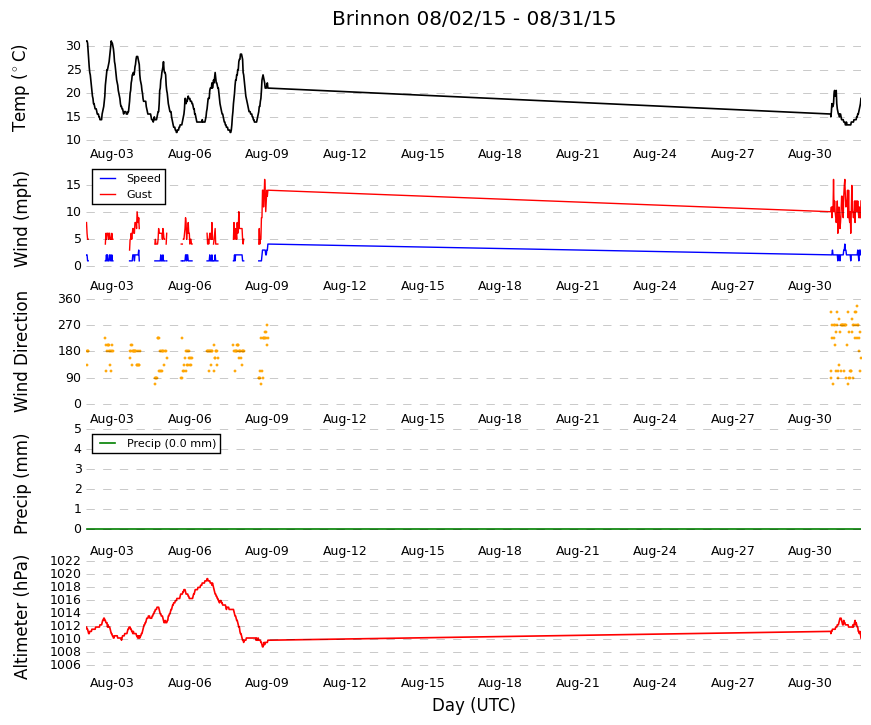
Task: Click the Gust legend entry in wind plot
Action: pos(126,194)
